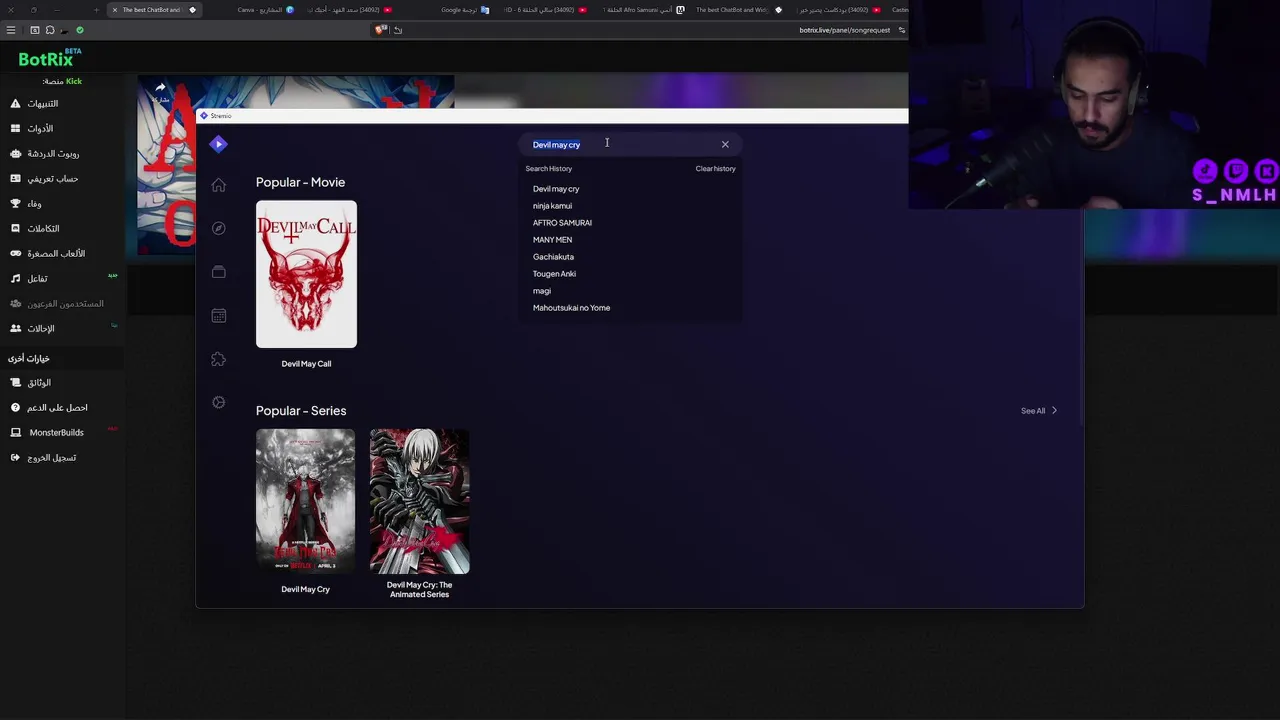Open the Devil May Call movie poster
Image resolution: width=1280 pixels, height=720 pixels.
tap(306, 275)
